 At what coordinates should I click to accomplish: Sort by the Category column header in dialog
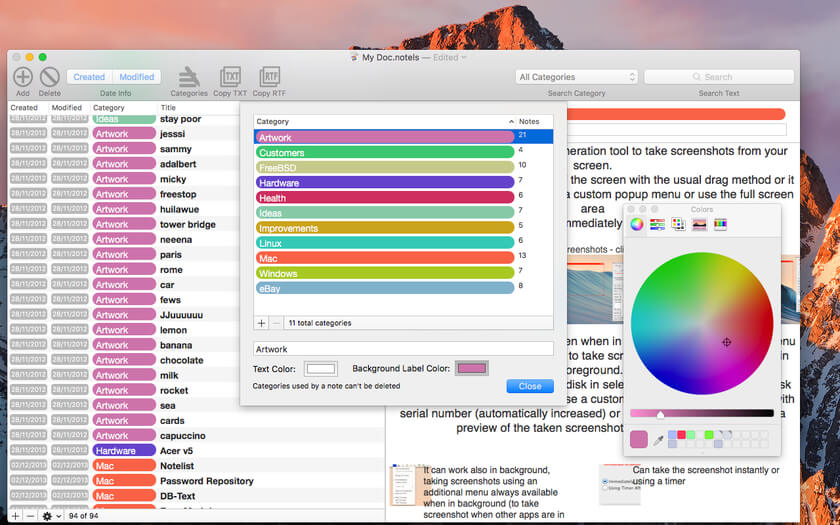tap(380, 121)
